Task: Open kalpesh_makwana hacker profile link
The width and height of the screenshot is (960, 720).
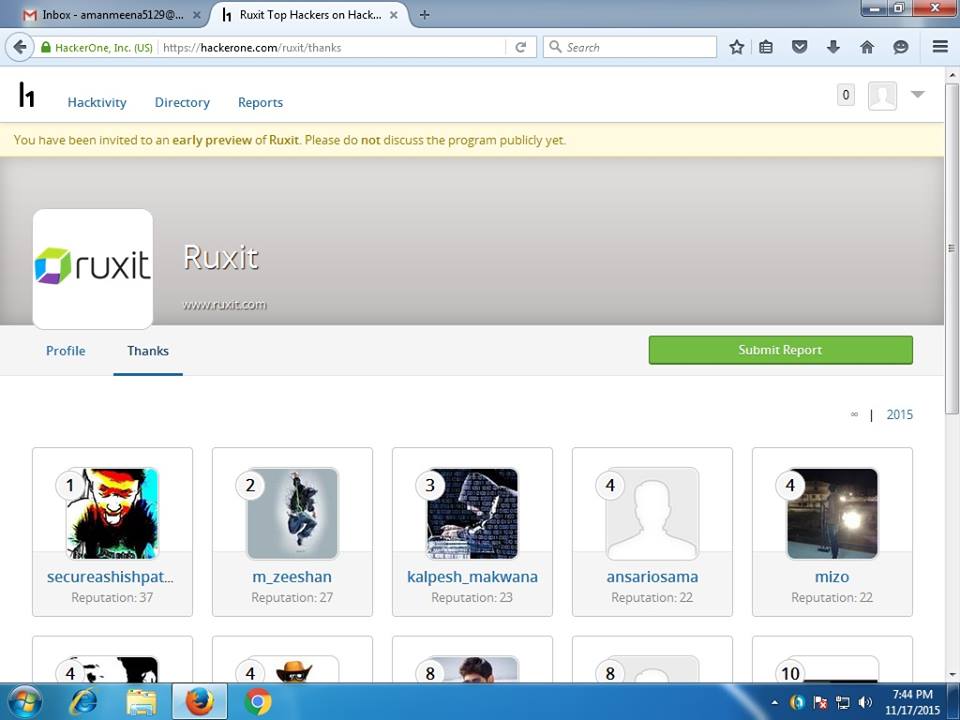Action: pyautogui.click(x=472, y=577)
